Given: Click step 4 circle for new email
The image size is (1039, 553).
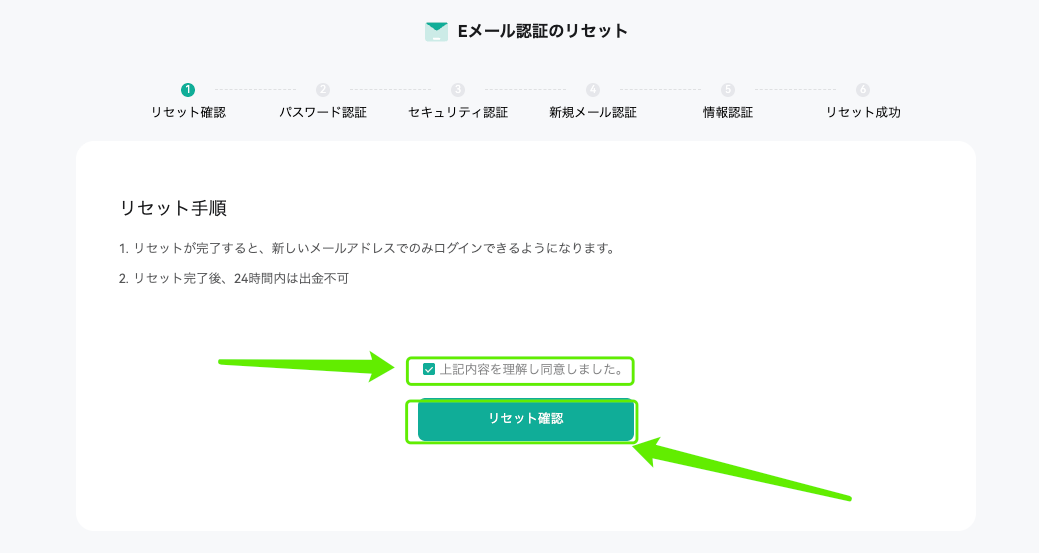Looking at the screenshot, I should click(x=593, y=89).
